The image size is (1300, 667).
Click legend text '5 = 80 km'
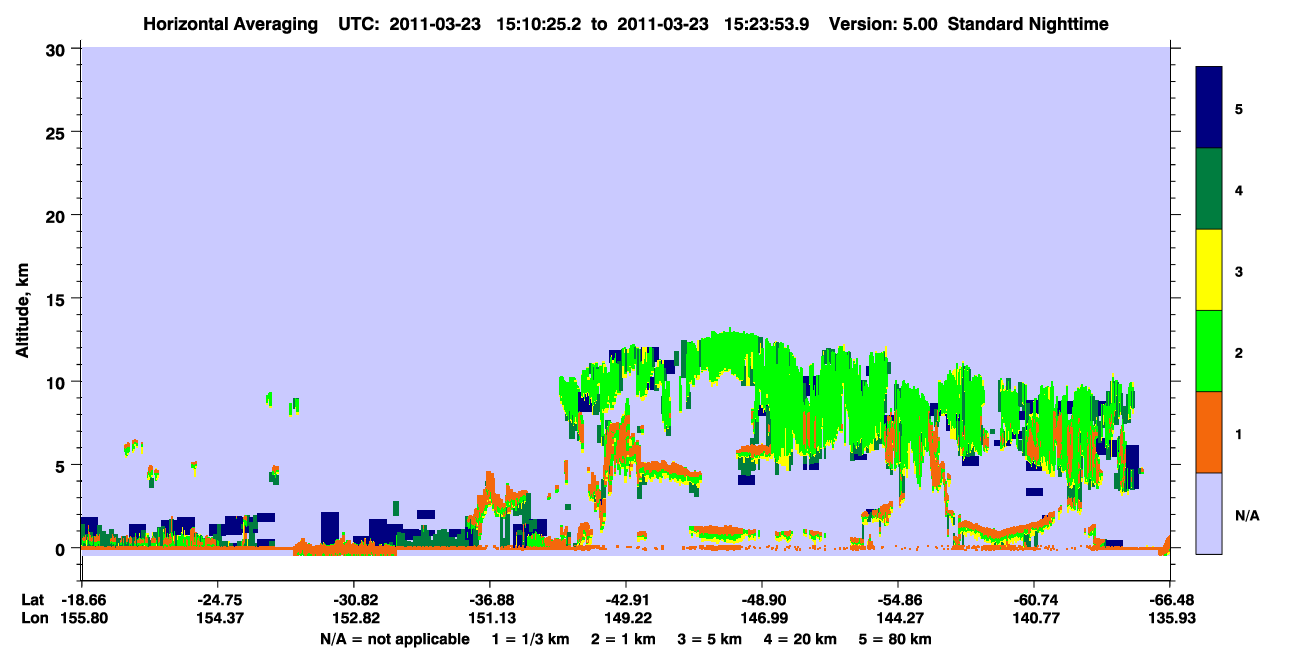(896, 639)
